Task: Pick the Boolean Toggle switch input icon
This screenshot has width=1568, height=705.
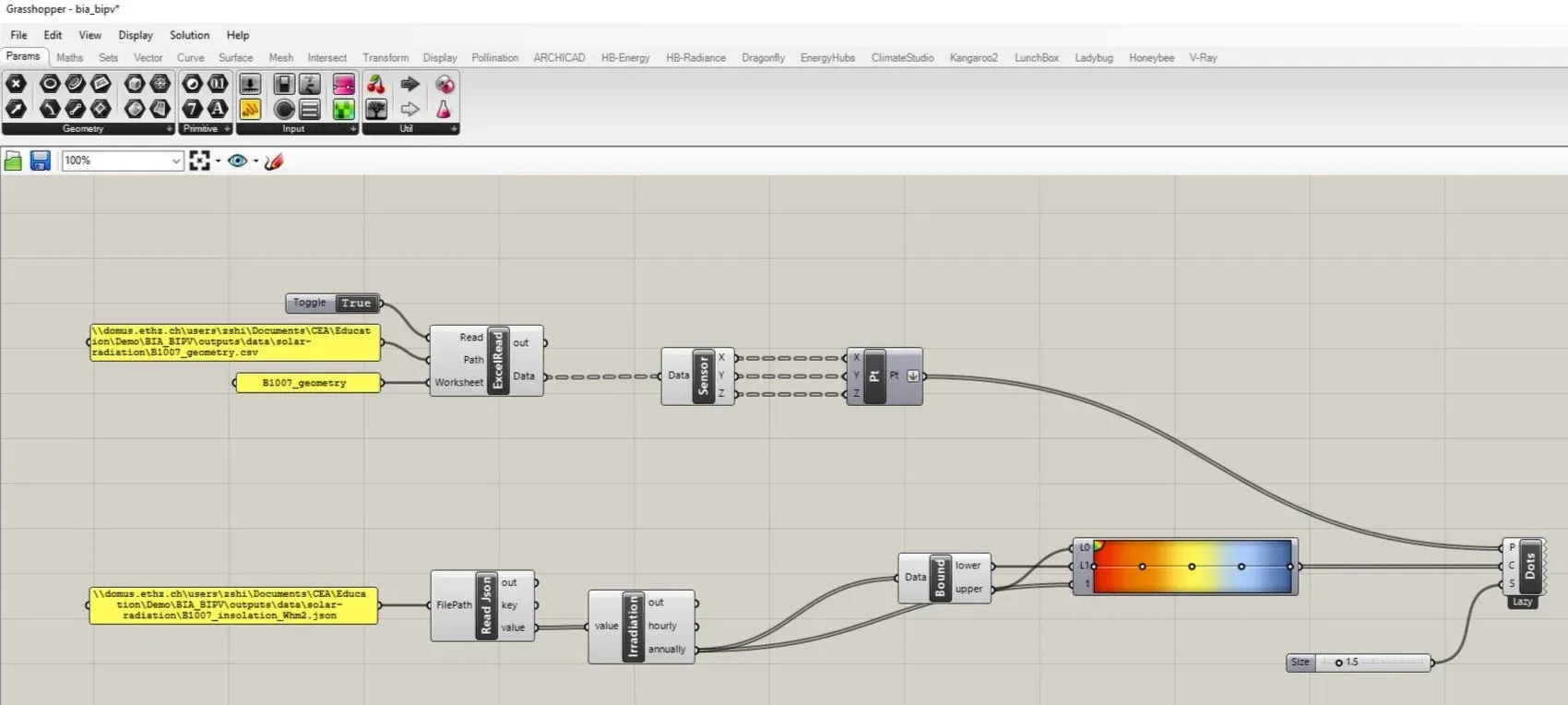Action: [284, 84]
